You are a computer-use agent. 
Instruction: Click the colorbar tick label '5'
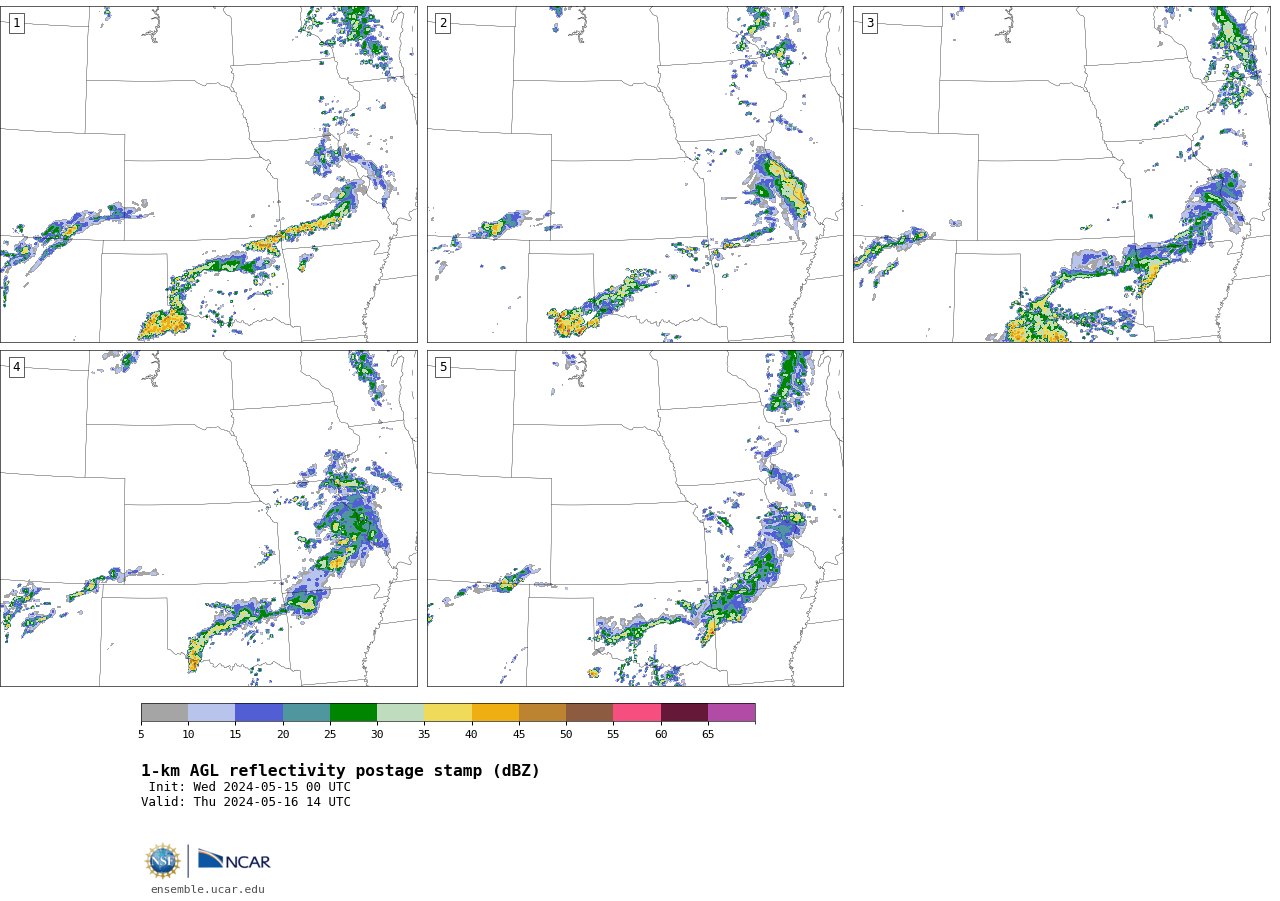[141, 735]
